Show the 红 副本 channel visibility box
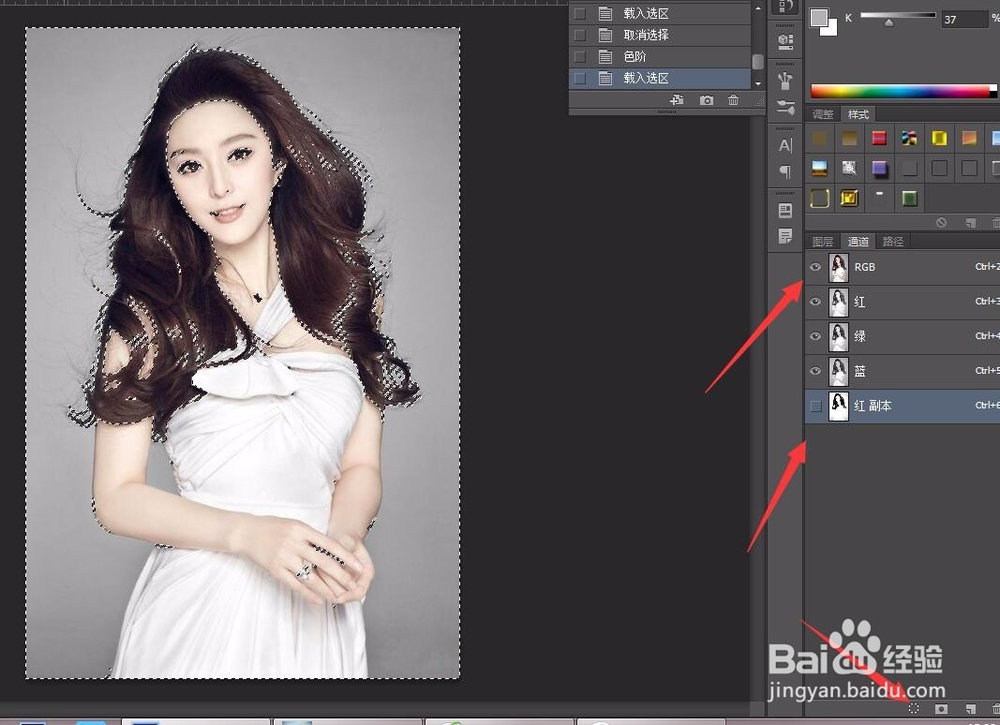Viewport: 1000px width, 725px height. point(816,406)
